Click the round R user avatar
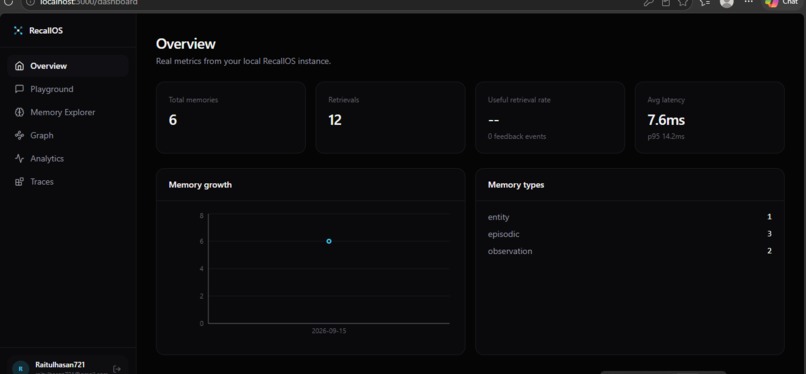 point(20,368)
